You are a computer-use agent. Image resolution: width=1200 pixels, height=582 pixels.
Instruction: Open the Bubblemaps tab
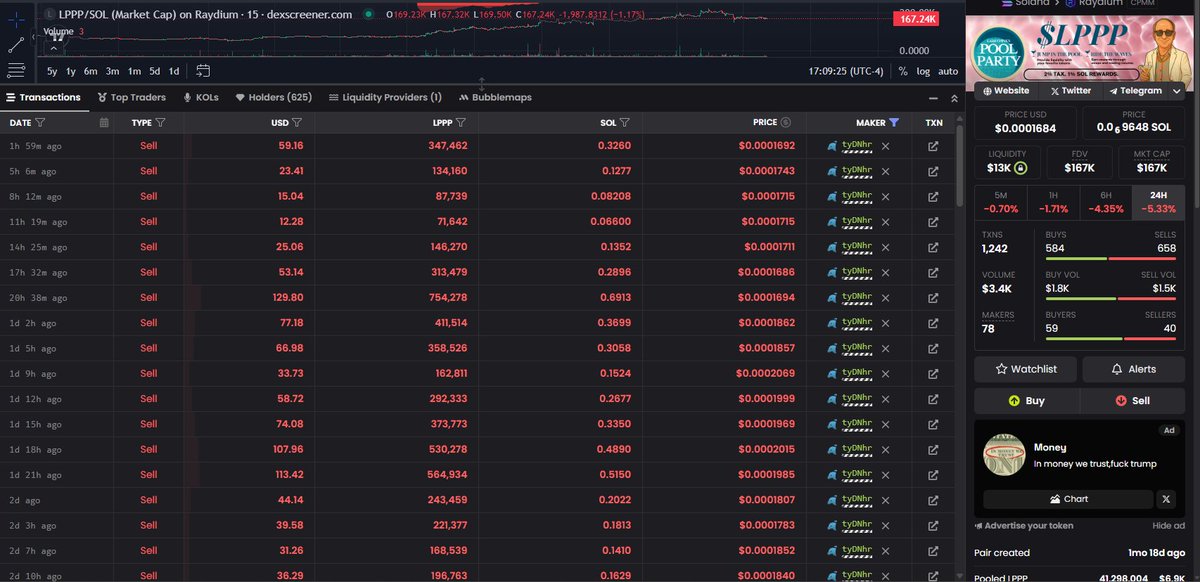[x=495, y=98]
